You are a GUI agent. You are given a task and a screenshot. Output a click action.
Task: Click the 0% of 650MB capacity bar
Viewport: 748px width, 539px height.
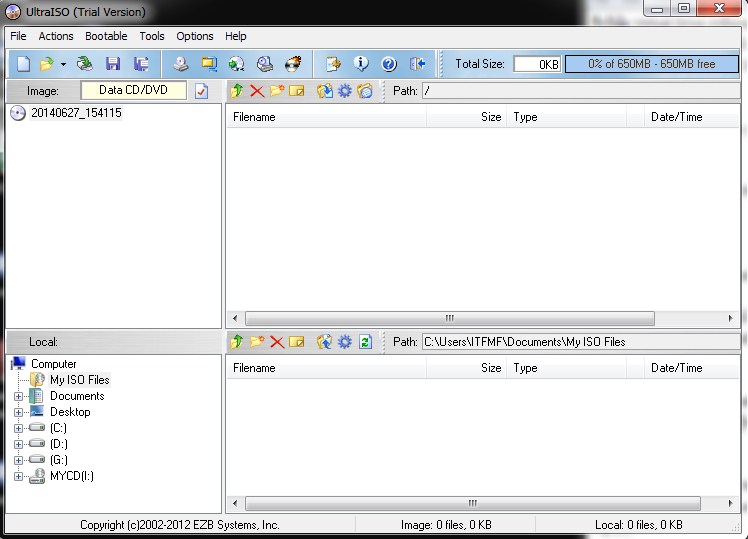(652, 64)
